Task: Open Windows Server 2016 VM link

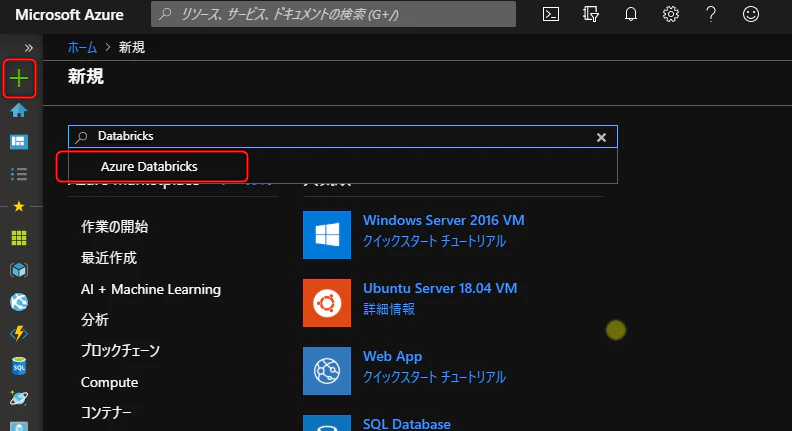Action: coord(443,220)
